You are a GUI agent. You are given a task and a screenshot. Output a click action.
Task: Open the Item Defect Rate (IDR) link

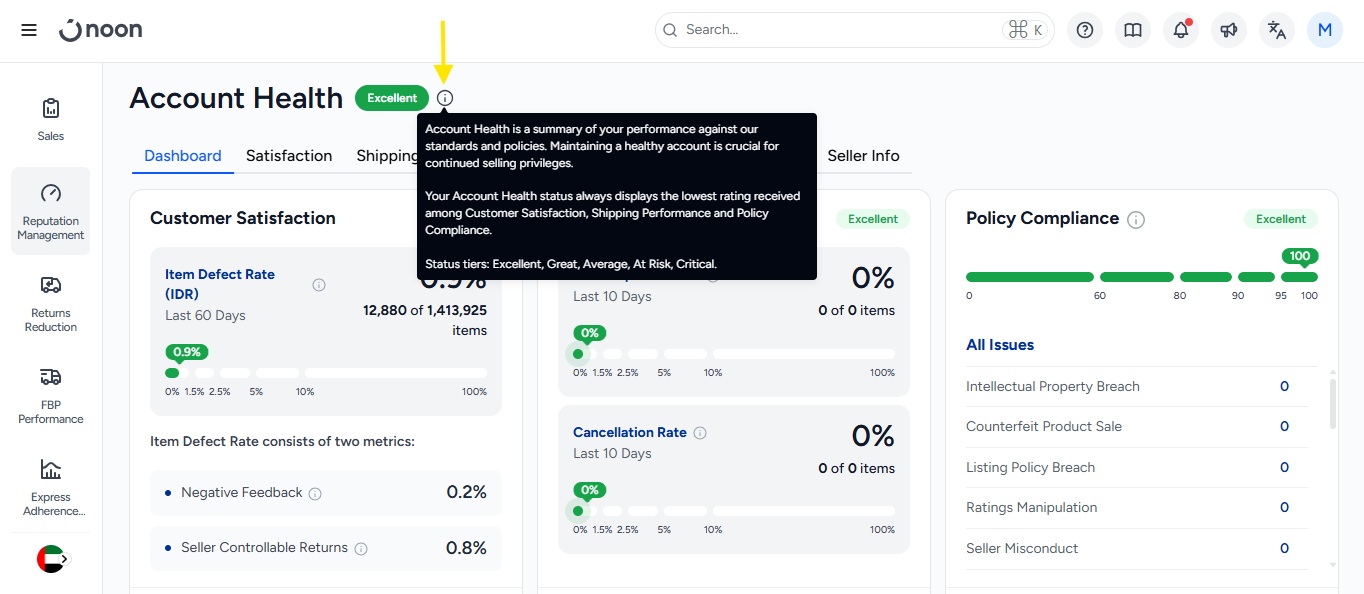click(220, 284)
